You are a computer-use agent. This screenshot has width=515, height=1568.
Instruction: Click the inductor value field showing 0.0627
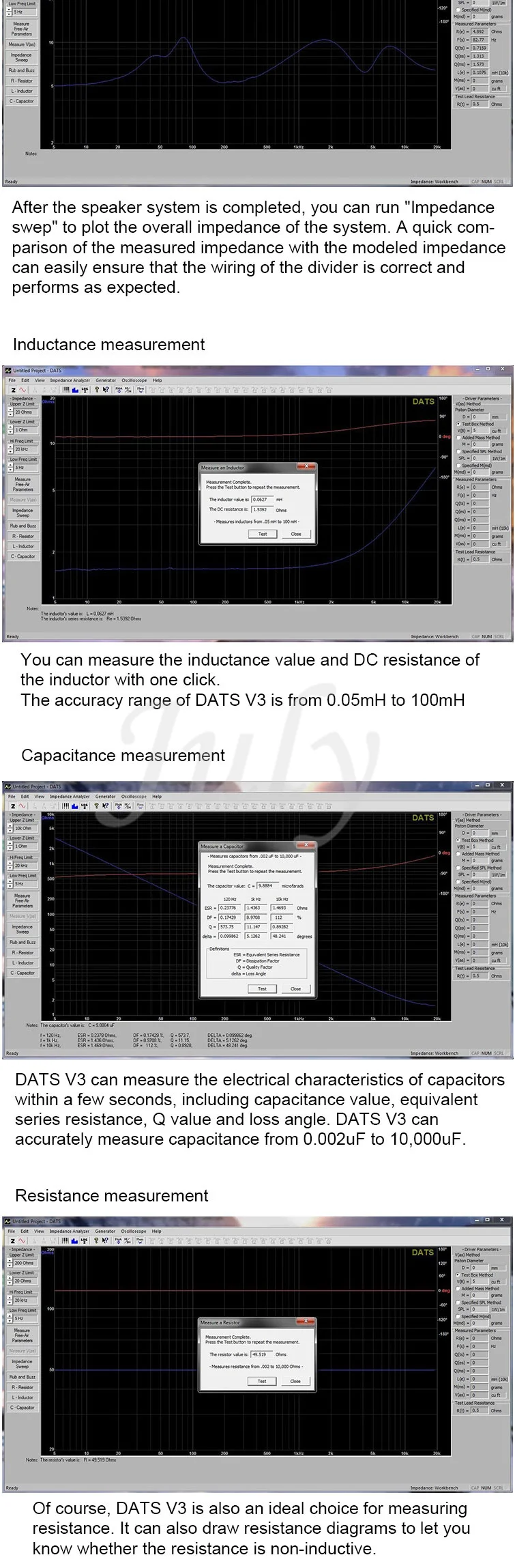[262, 499]
